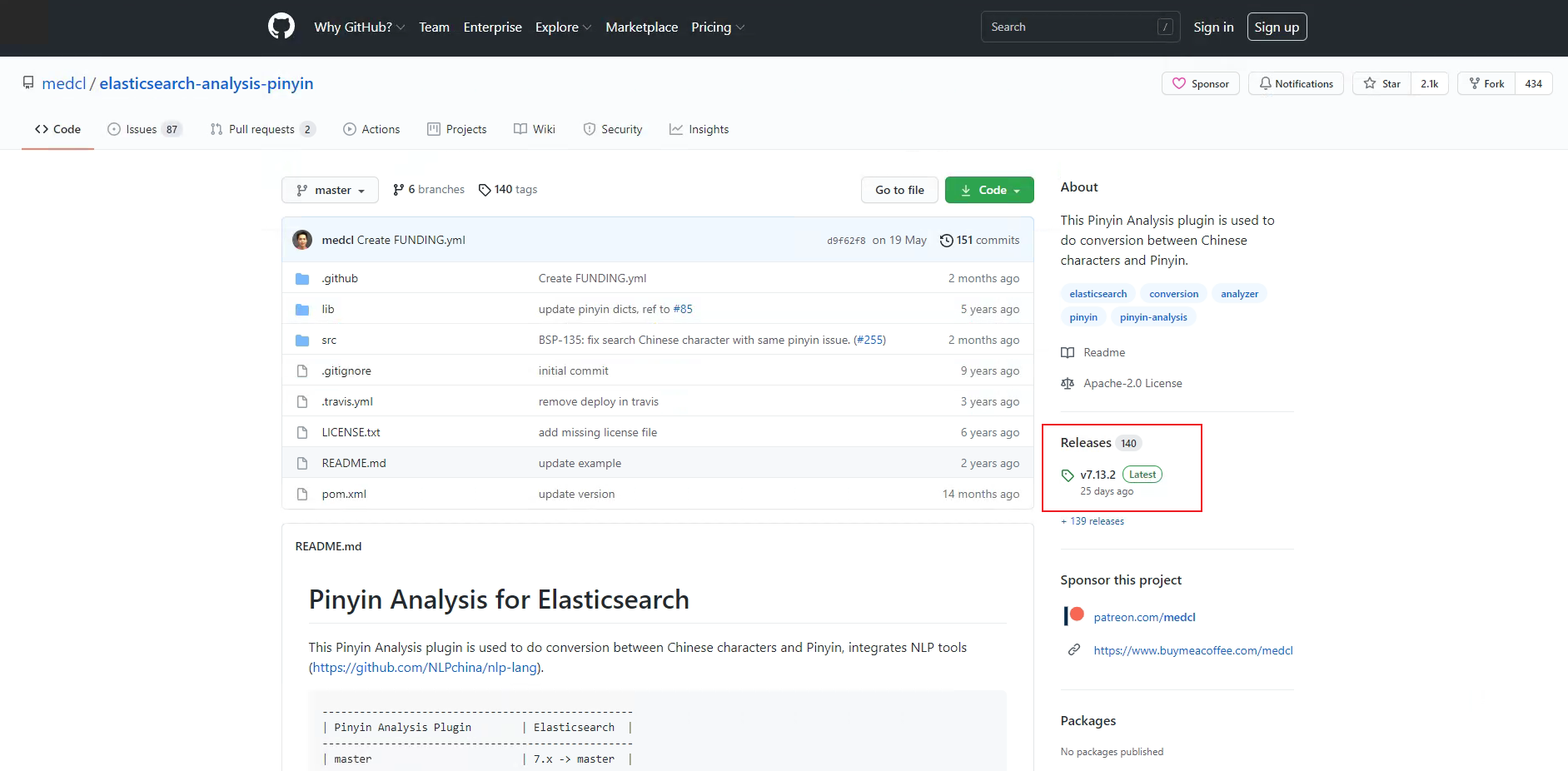Click the Go to file button
This screenshot has height=771, width=1568.
pos(899,190)
